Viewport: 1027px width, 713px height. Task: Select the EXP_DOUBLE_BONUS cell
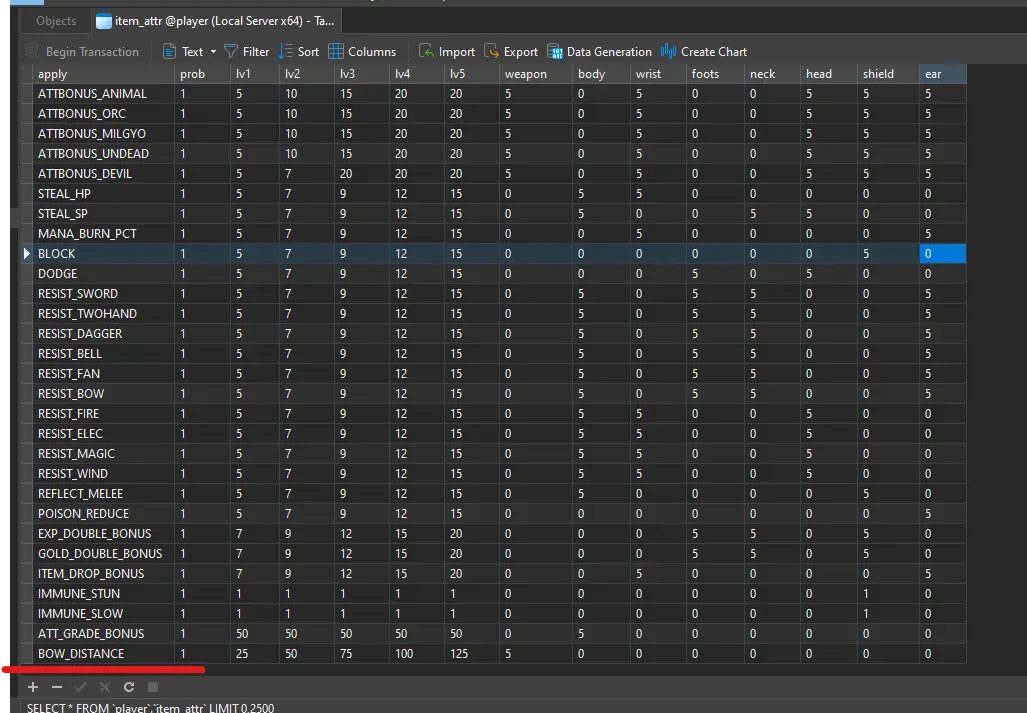[103, 533]
